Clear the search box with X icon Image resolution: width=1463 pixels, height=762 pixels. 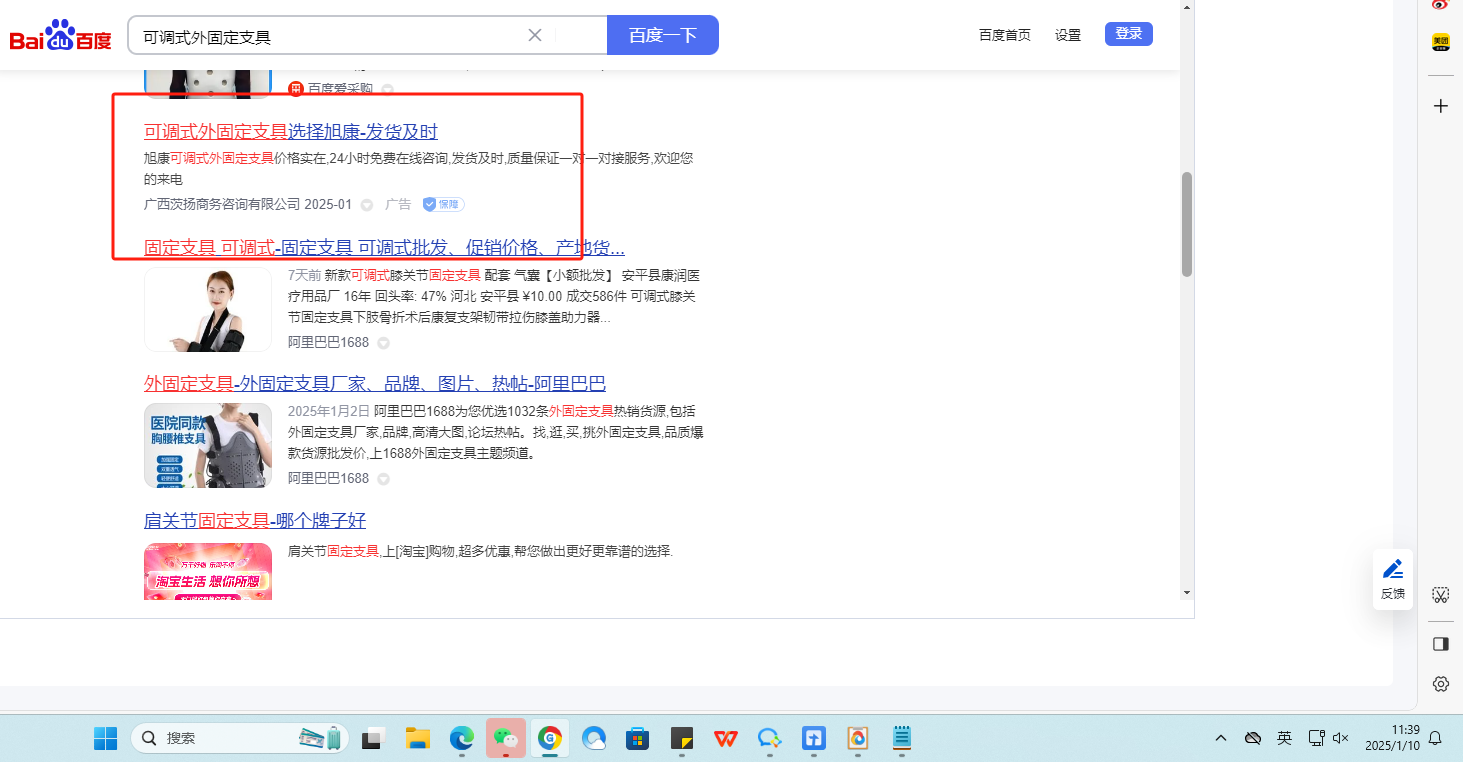535,35
